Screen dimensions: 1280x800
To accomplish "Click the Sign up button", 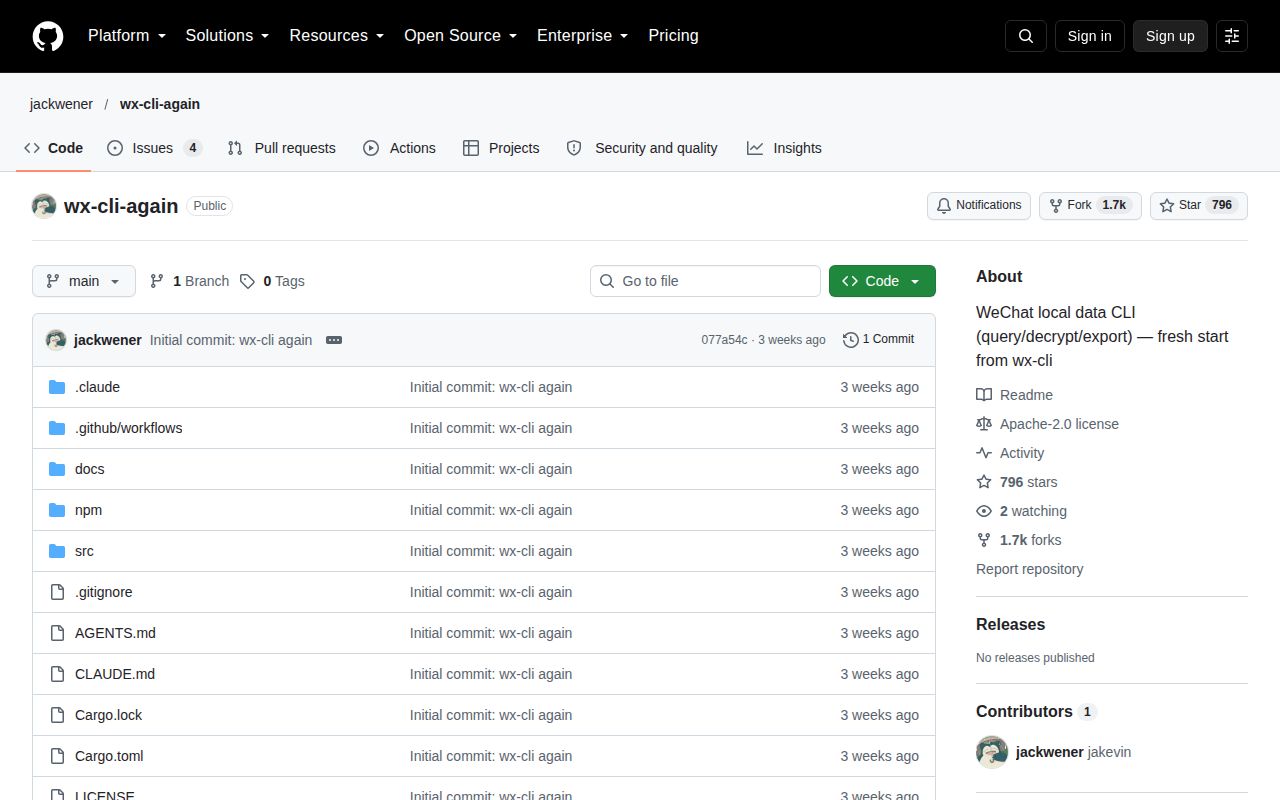I will [1170, 36].
